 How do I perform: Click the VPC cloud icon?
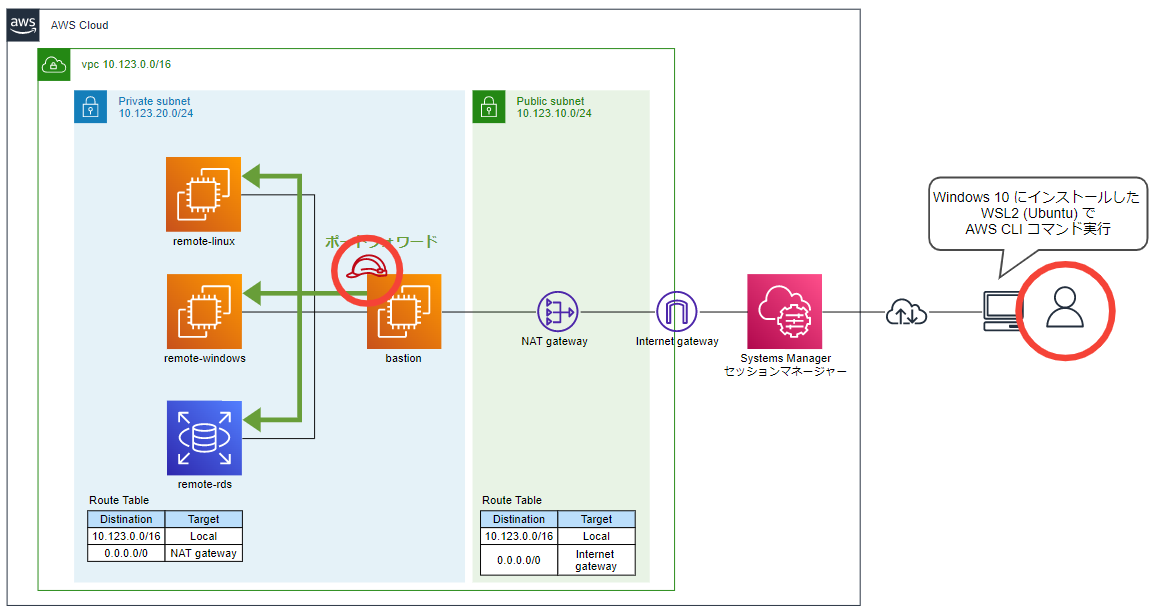point(54,65)
